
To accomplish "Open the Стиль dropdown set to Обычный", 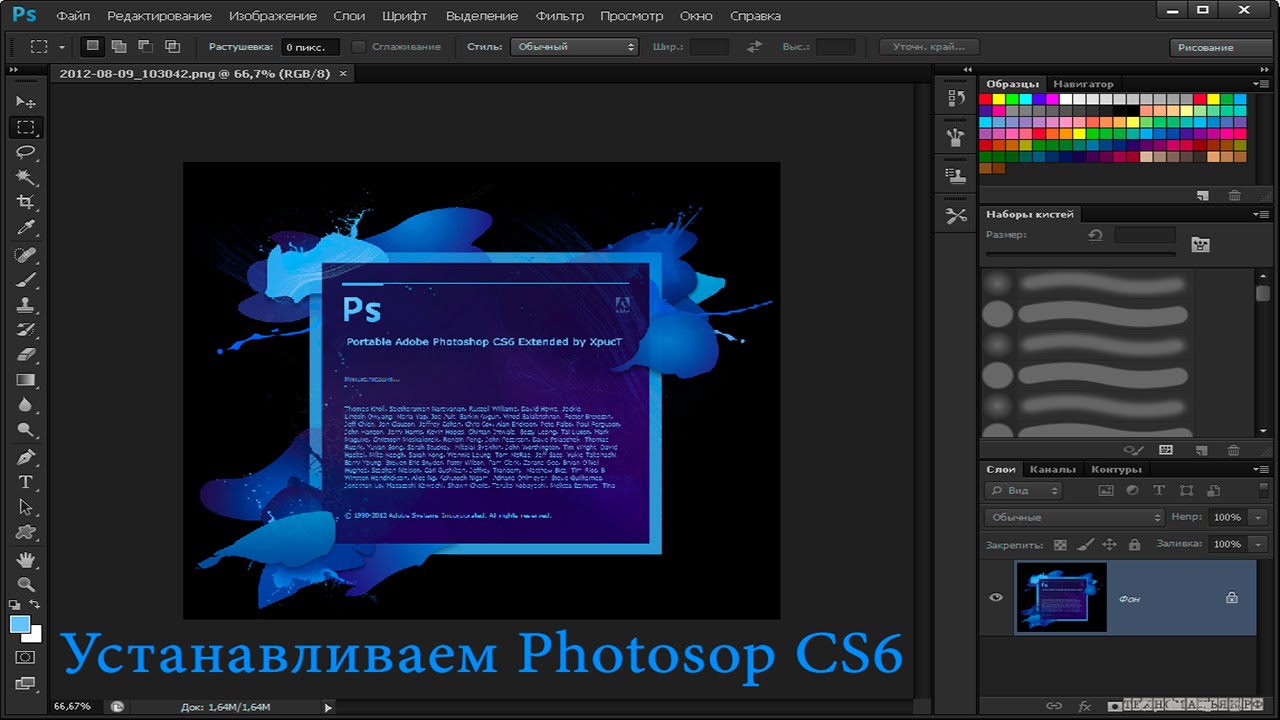I will click(x=574, y=47).
